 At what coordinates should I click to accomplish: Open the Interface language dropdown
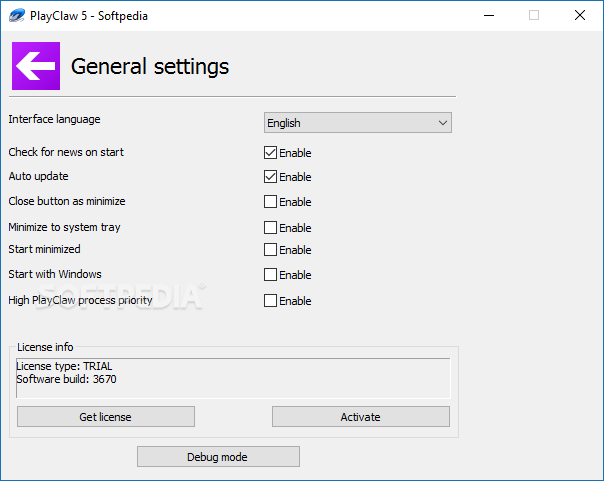[358, 123]
